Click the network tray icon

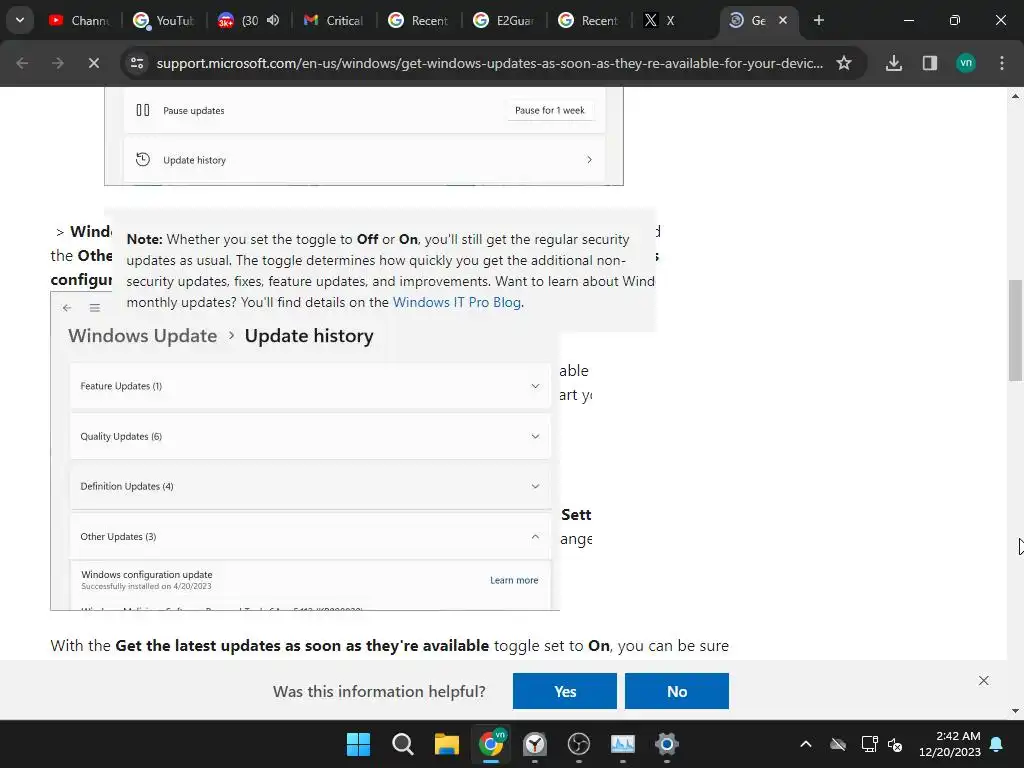click(x=869, y=744)
